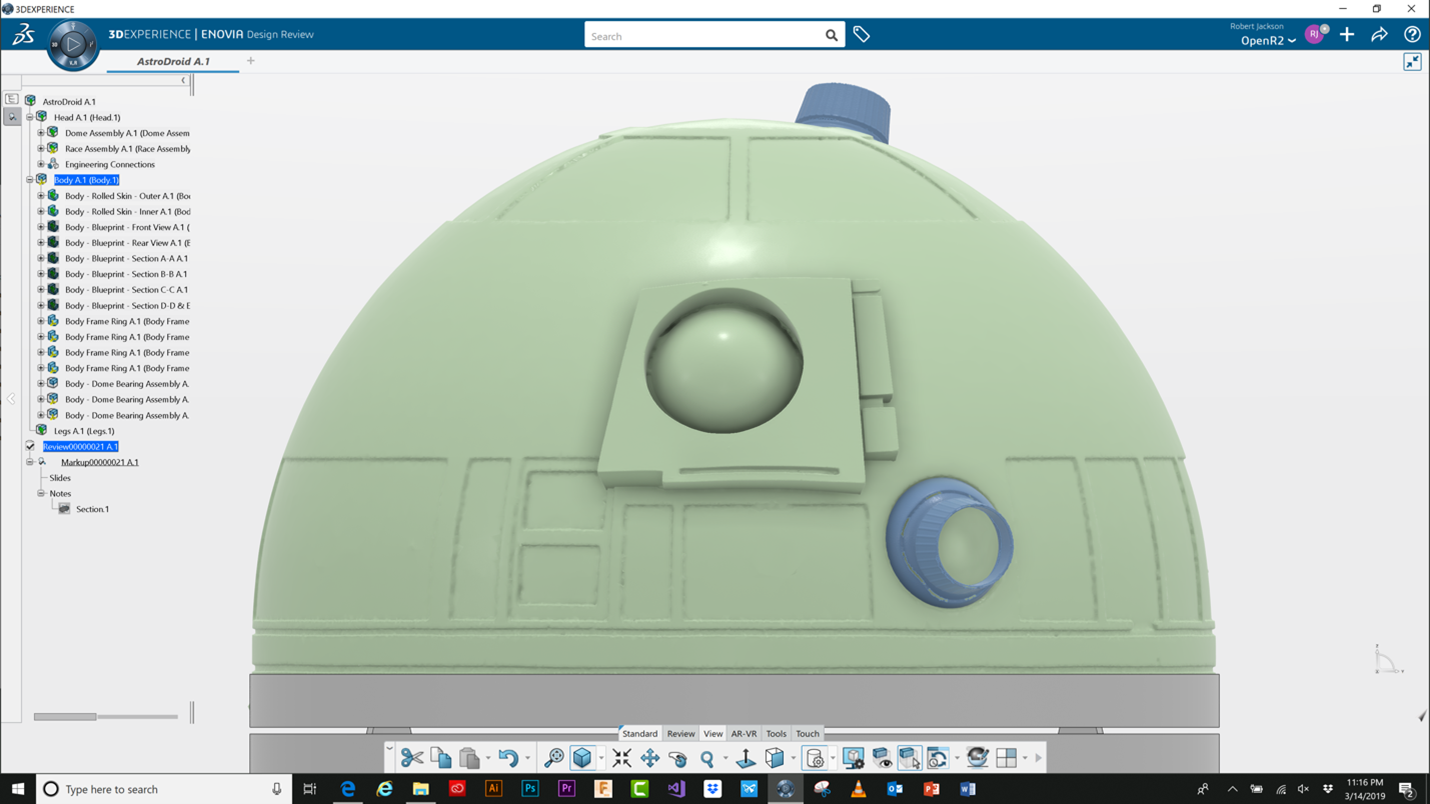Click the Share arrow button
Viewport: 1430px width, 804px height.
[1379, 34]
